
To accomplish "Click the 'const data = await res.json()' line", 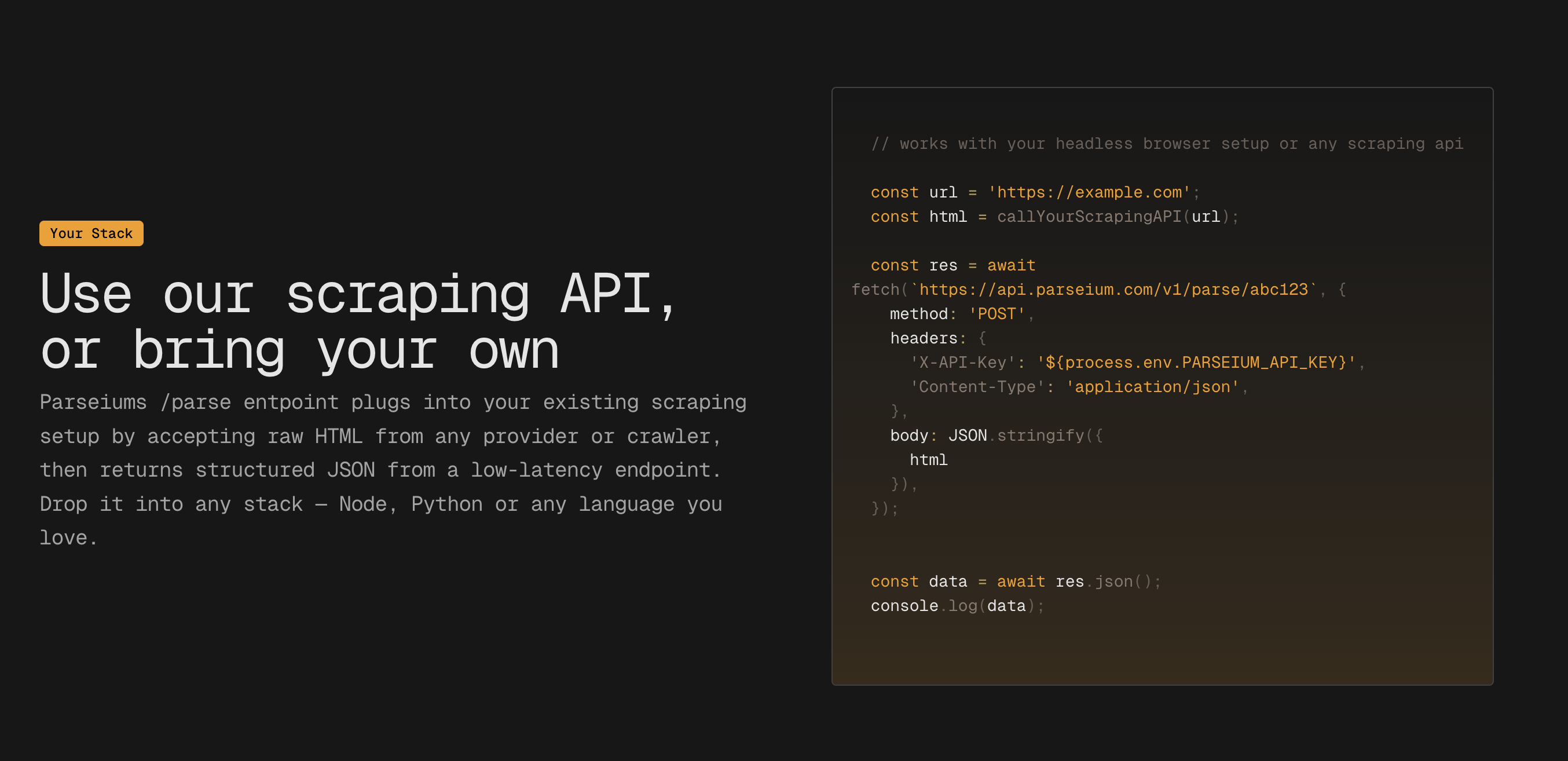I will 1016,582.
